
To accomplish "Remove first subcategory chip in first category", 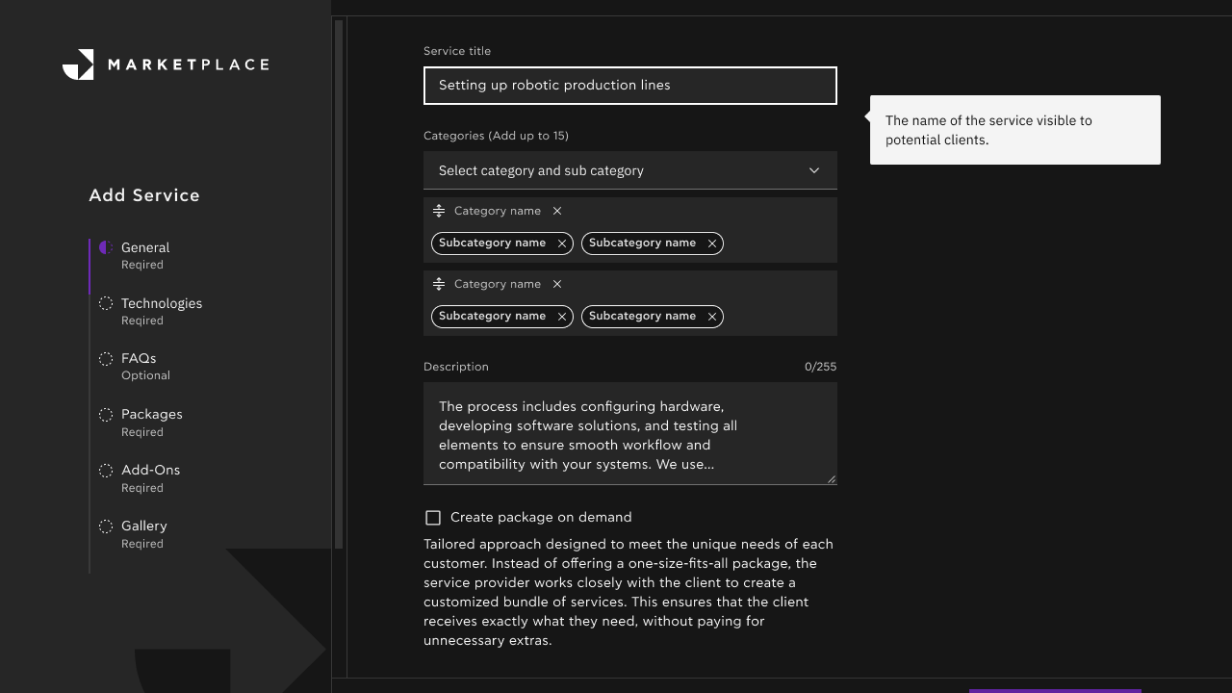I will click(562, 243).
